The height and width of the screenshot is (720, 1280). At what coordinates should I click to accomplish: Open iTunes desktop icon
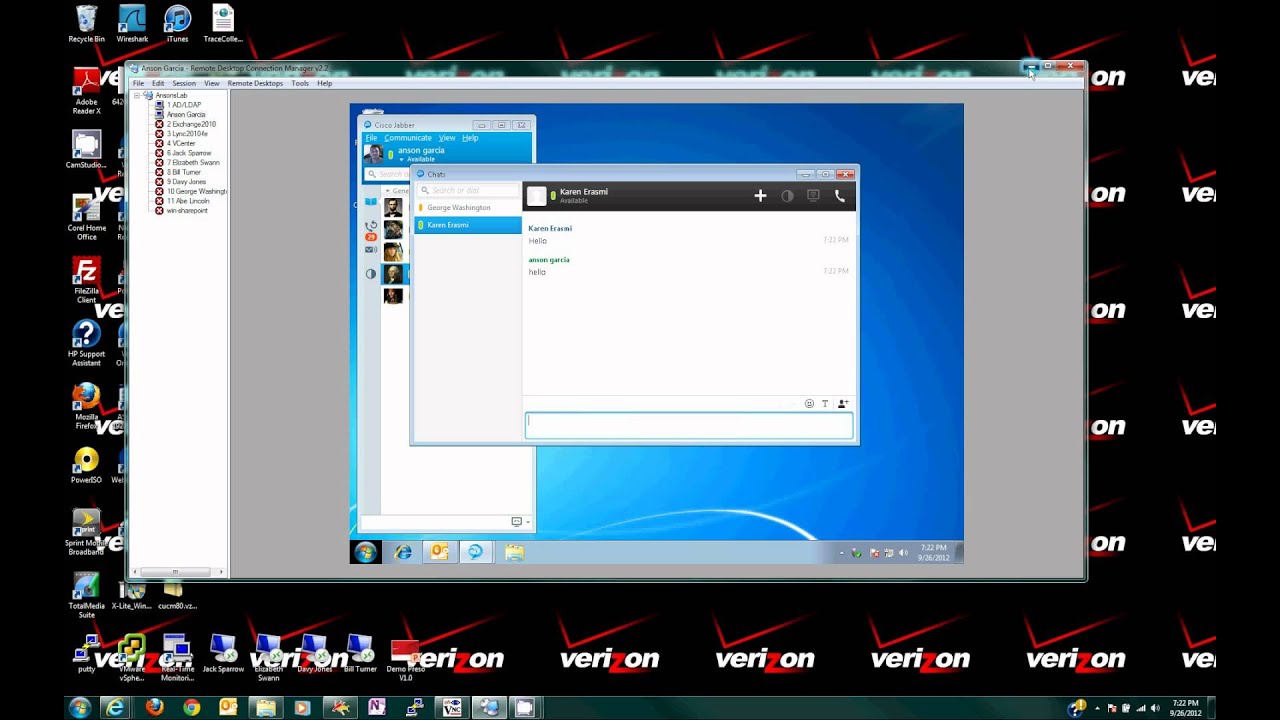(177, 25)
